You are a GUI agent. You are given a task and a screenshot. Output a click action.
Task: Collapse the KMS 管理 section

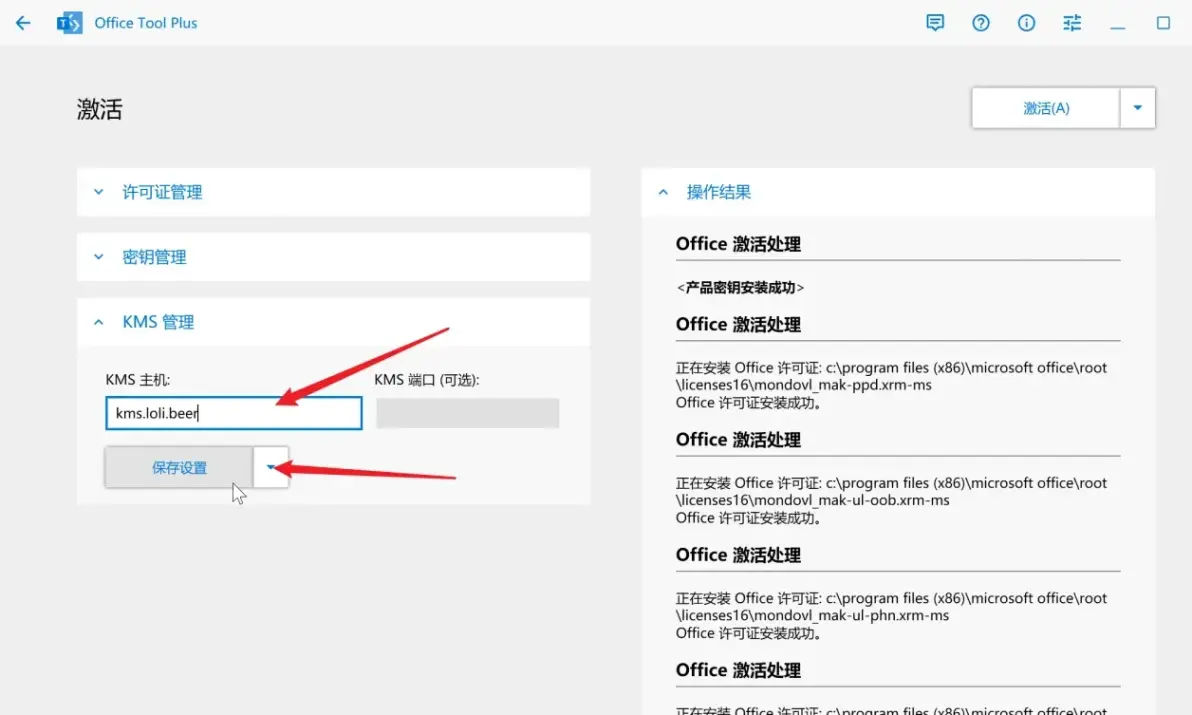[x=334, y=322]
